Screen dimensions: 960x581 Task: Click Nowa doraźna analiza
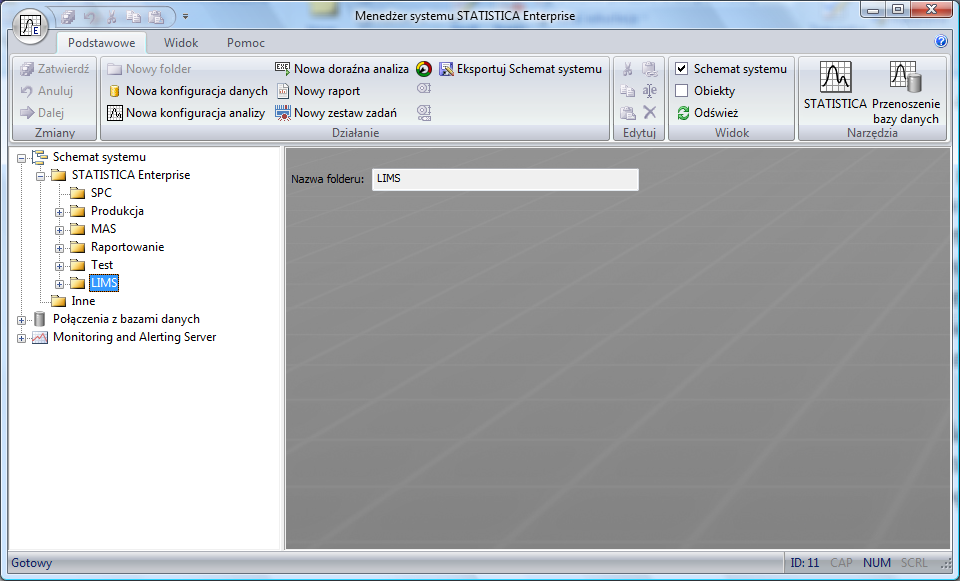[342, 69]
